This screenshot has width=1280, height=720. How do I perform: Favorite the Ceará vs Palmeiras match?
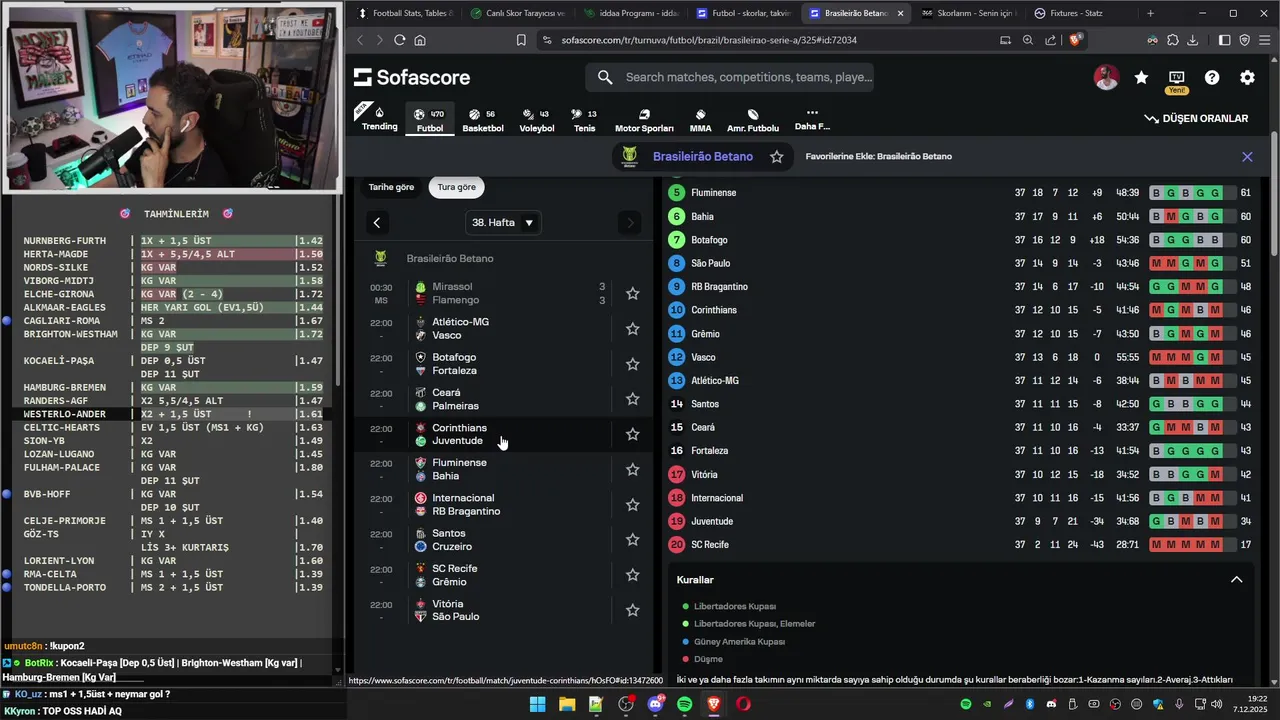632,399
